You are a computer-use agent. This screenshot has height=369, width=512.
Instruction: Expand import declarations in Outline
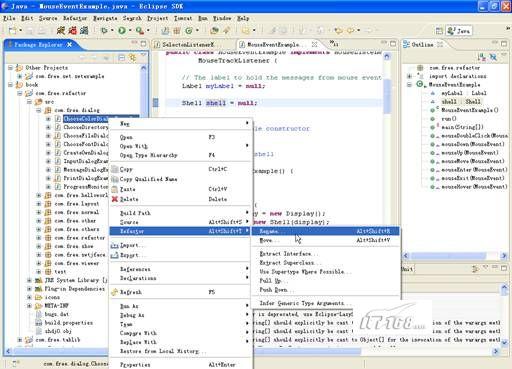(410, 76)
